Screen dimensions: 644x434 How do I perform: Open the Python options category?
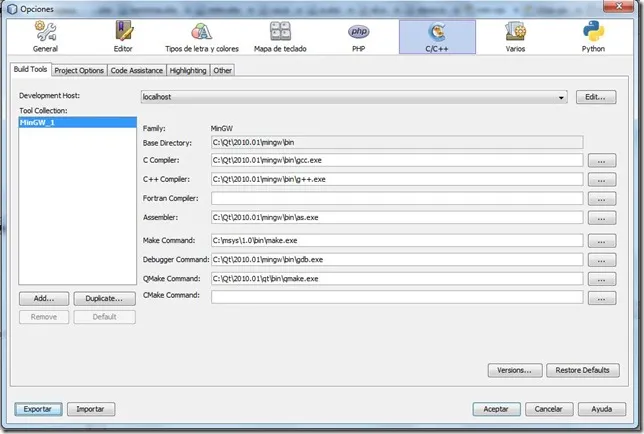click(x=593, y=37)
